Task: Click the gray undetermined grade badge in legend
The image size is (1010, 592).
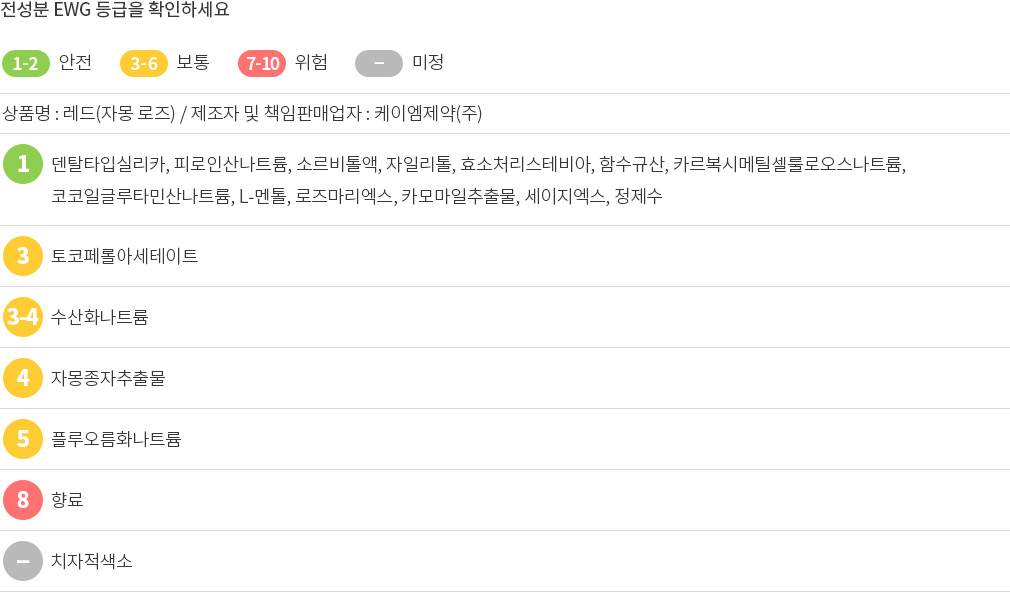Action: [379, 63]
